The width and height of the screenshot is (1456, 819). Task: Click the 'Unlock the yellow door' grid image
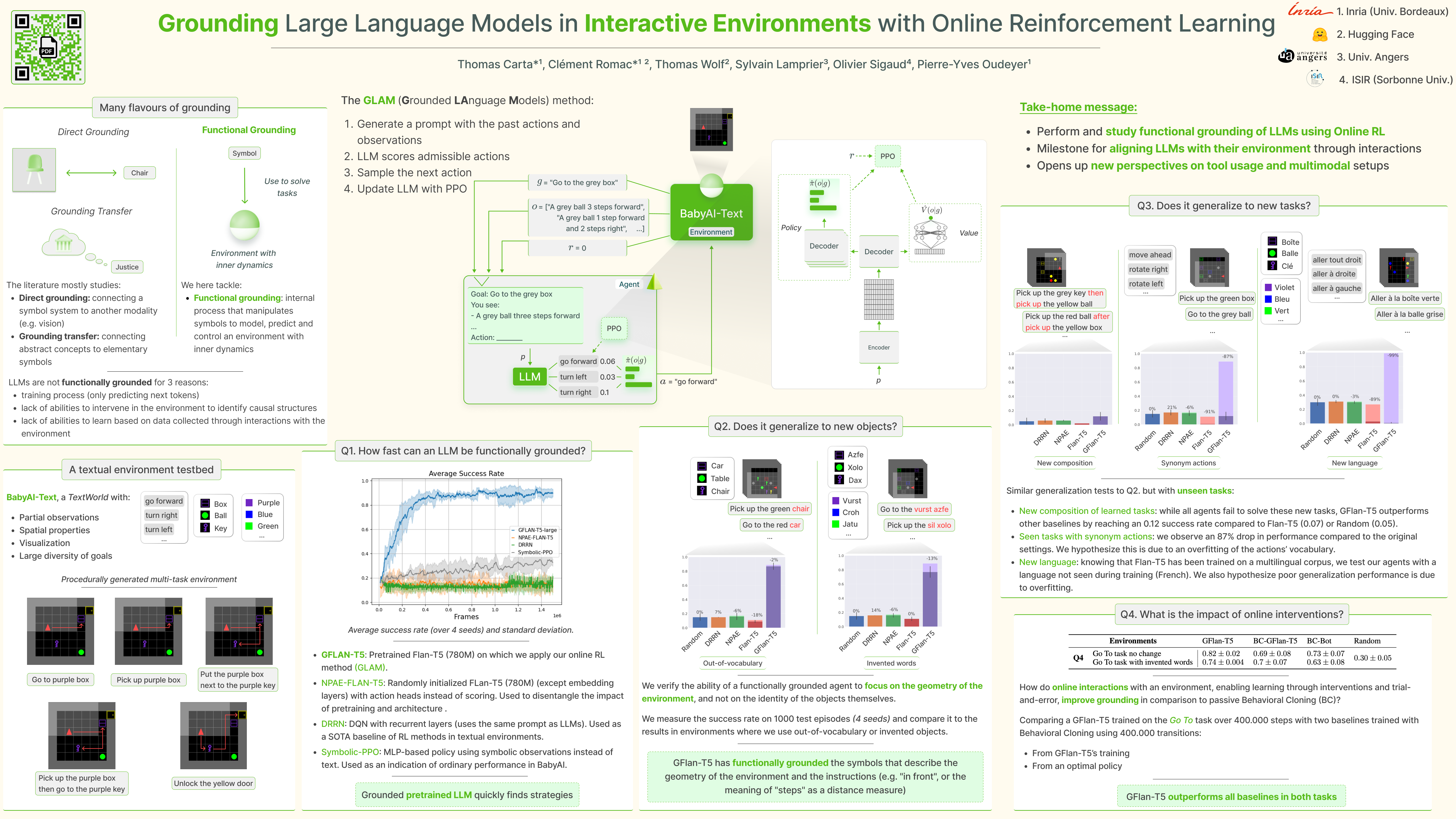pos(213,735)
